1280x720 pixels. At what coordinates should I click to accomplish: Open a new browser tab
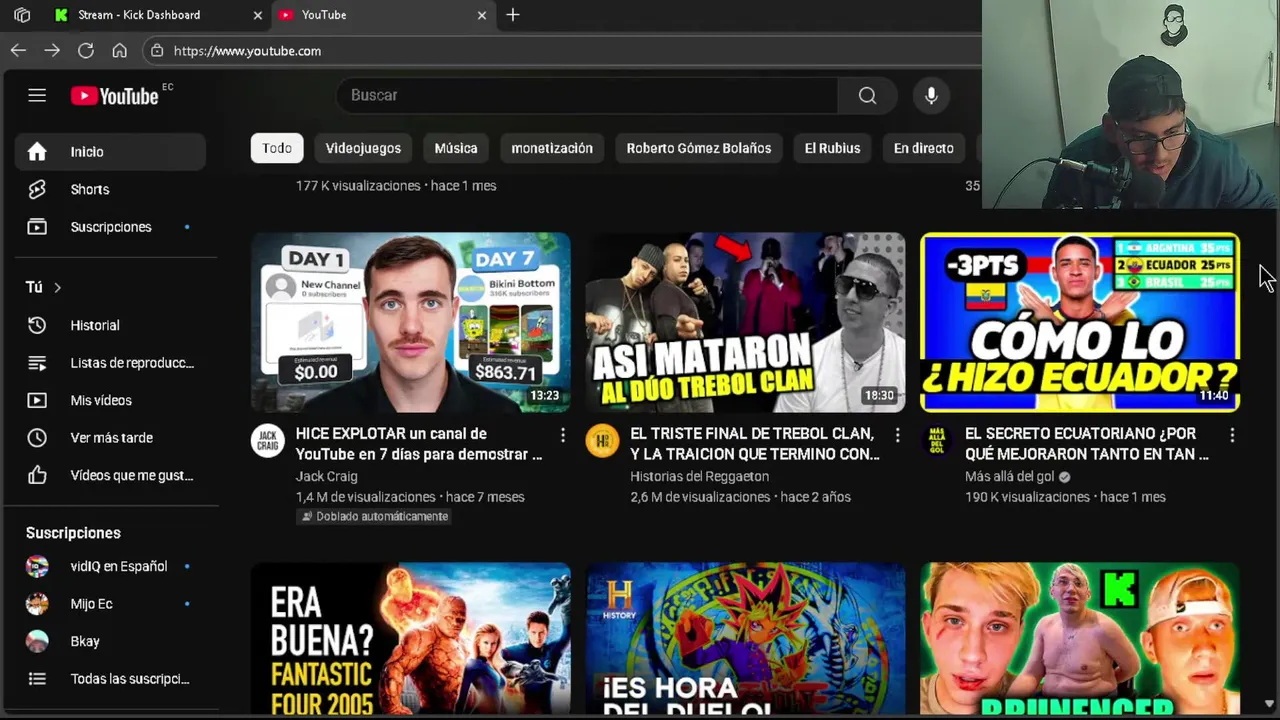pos(513,15)
